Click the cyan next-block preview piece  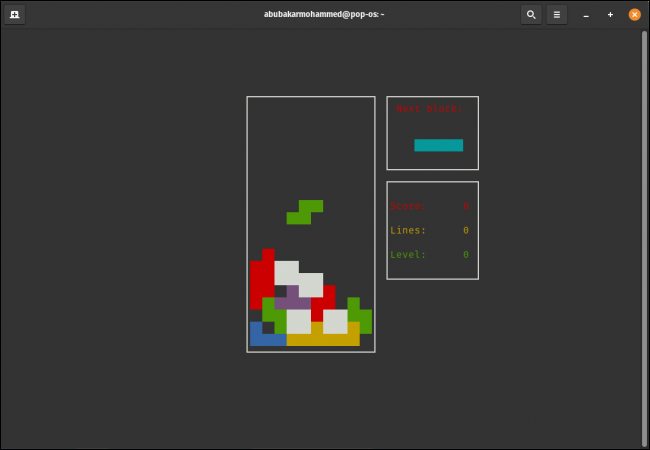tap(438, 145)
